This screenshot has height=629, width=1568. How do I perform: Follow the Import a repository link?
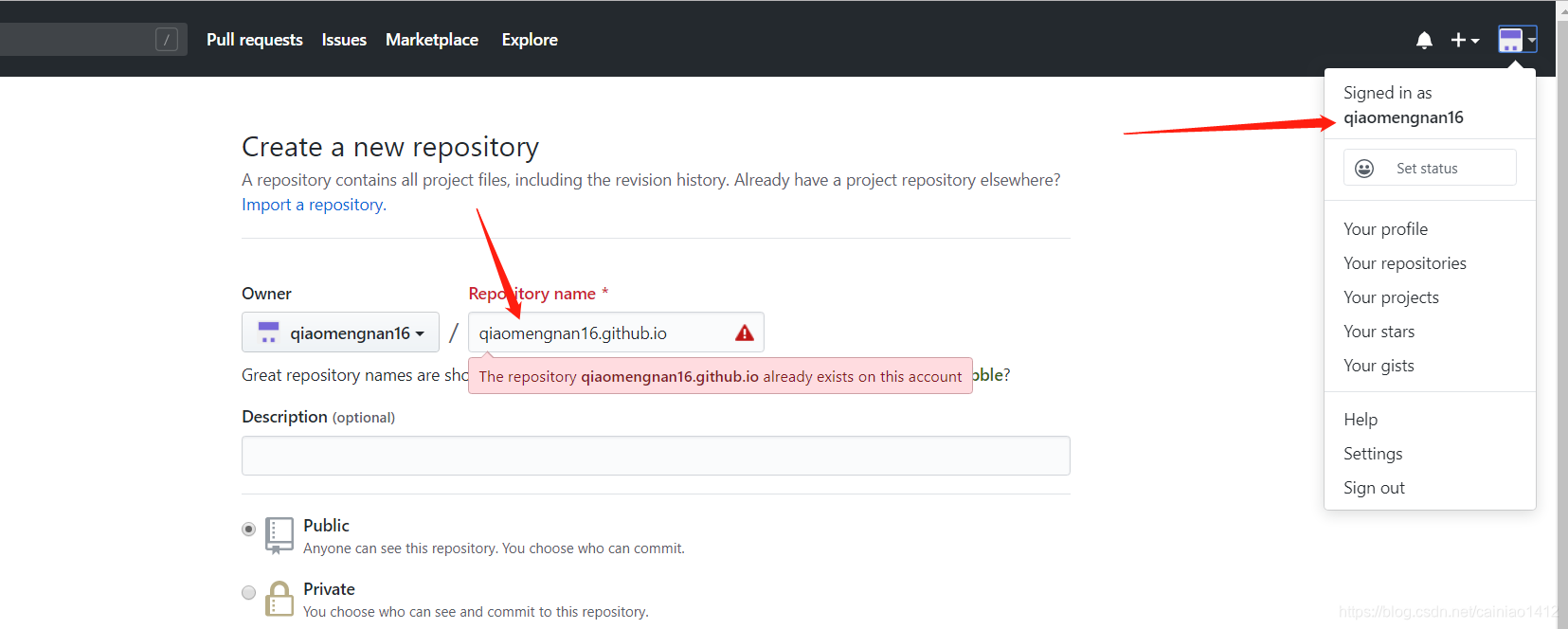[314, 205]
